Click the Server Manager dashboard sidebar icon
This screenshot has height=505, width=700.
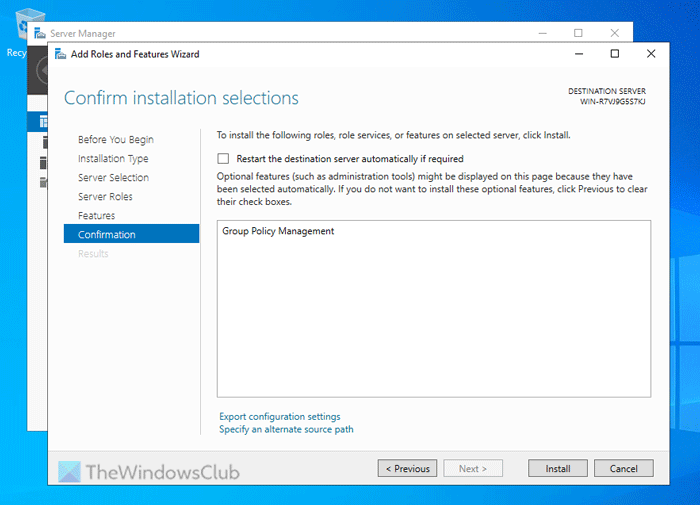[x=43, y=121]
